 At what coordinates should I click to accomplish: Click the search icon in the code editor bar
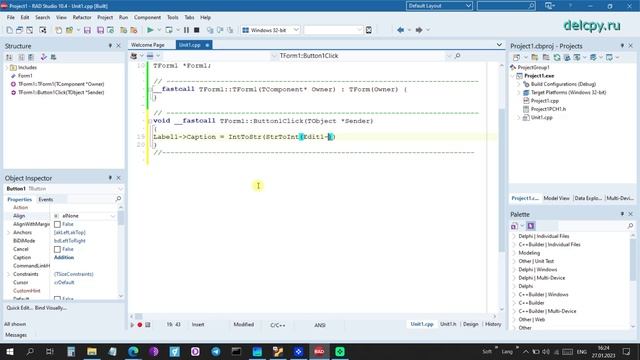tap(457, 56)
